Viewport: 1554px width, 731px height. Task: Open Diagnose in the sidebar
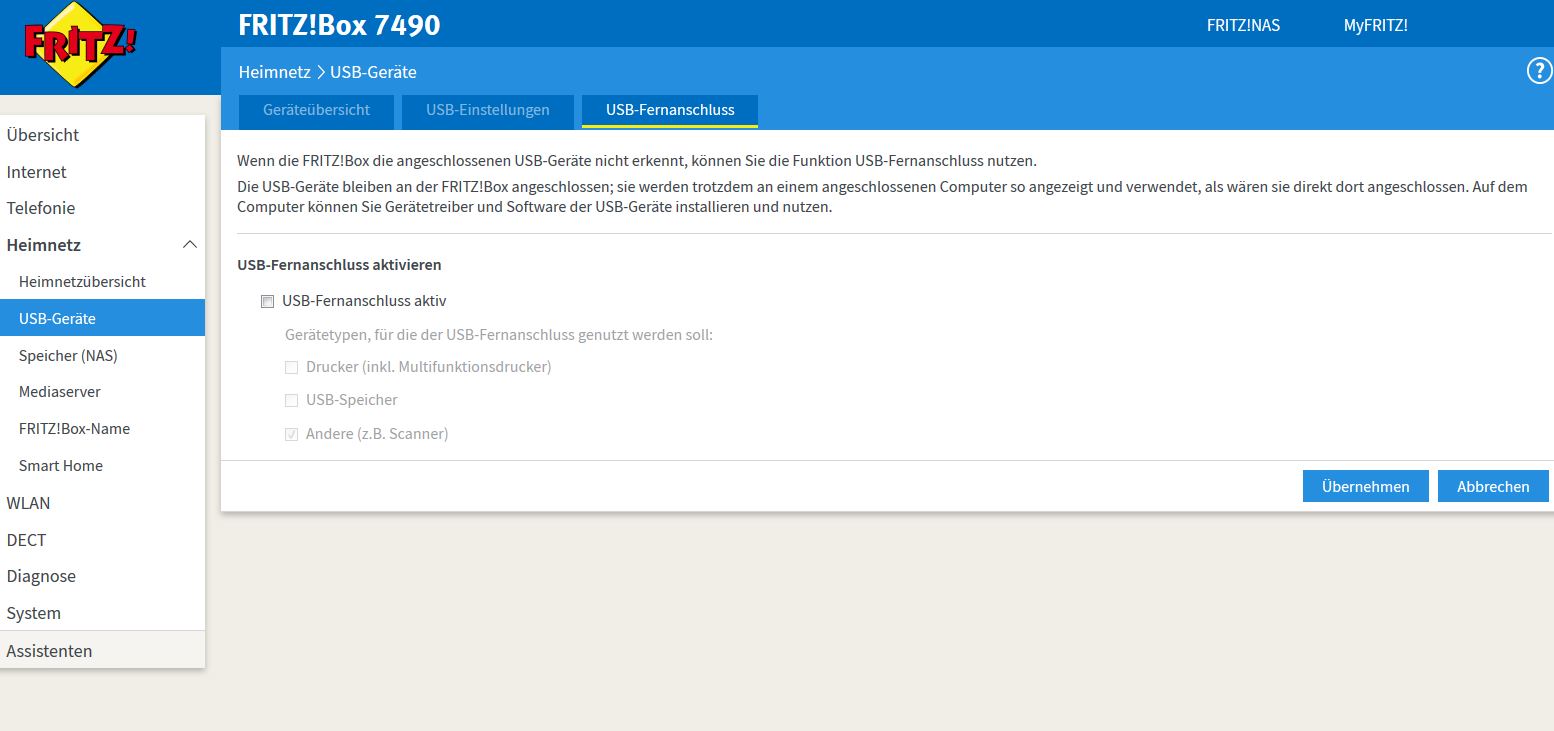102,576
